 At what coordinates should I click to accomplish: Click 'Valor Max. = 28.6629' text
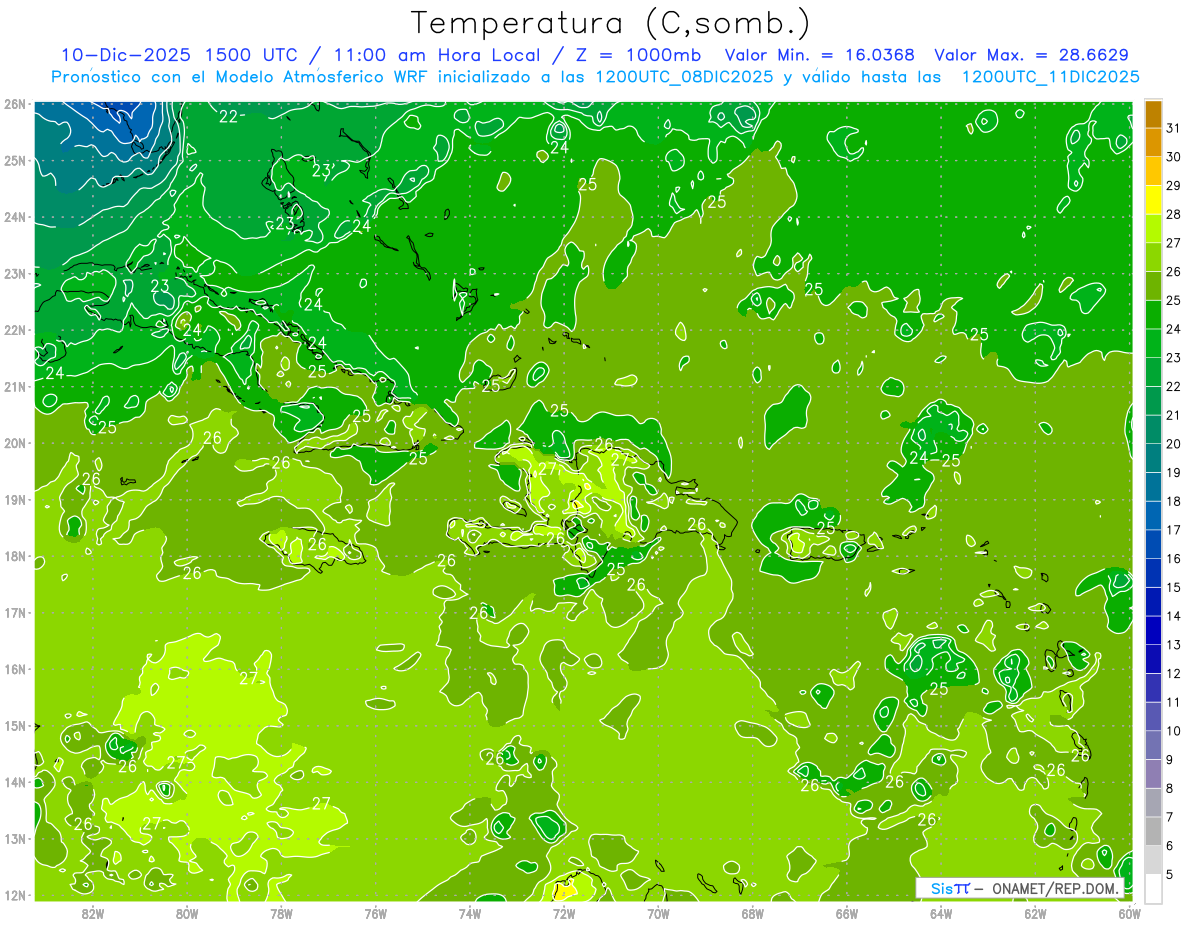pyautogui.click(x=1032, y=54)
